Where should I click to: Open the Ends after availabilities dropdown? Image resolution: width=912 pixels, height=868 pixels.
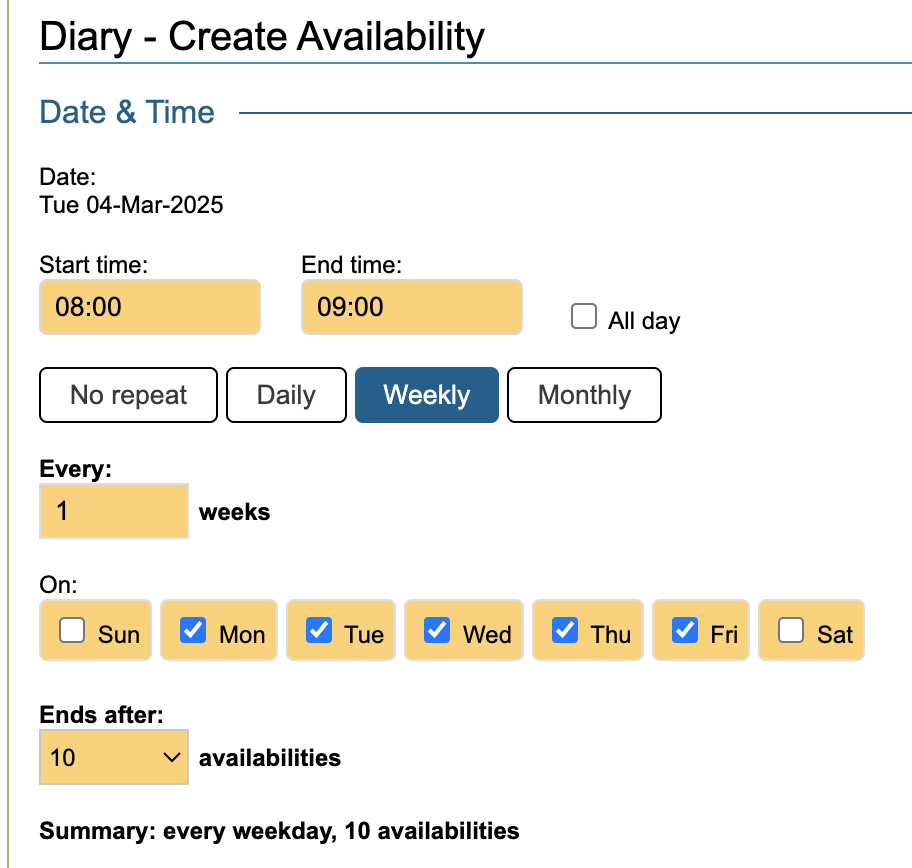click(114, 758)
